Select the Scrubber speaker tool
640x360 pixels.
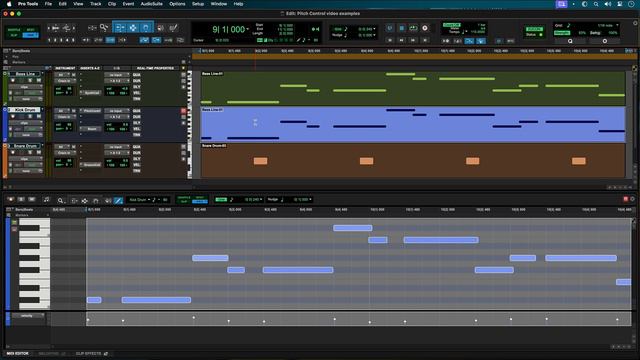(x=161, y=28)
